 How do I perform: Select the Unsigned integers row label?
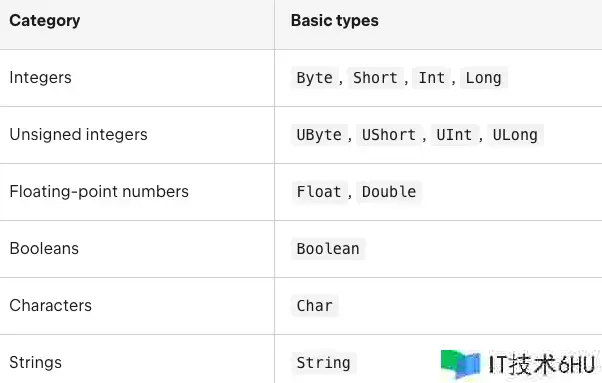78,135
